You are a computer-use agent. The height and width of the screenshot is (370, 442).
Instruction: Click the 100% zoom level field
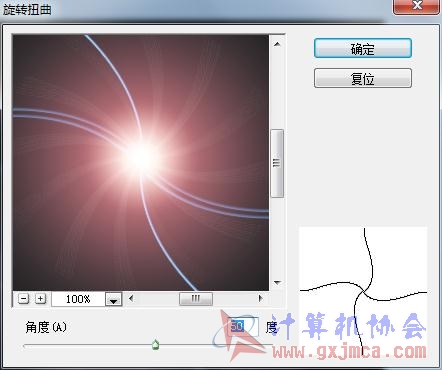tap(78, 299)
